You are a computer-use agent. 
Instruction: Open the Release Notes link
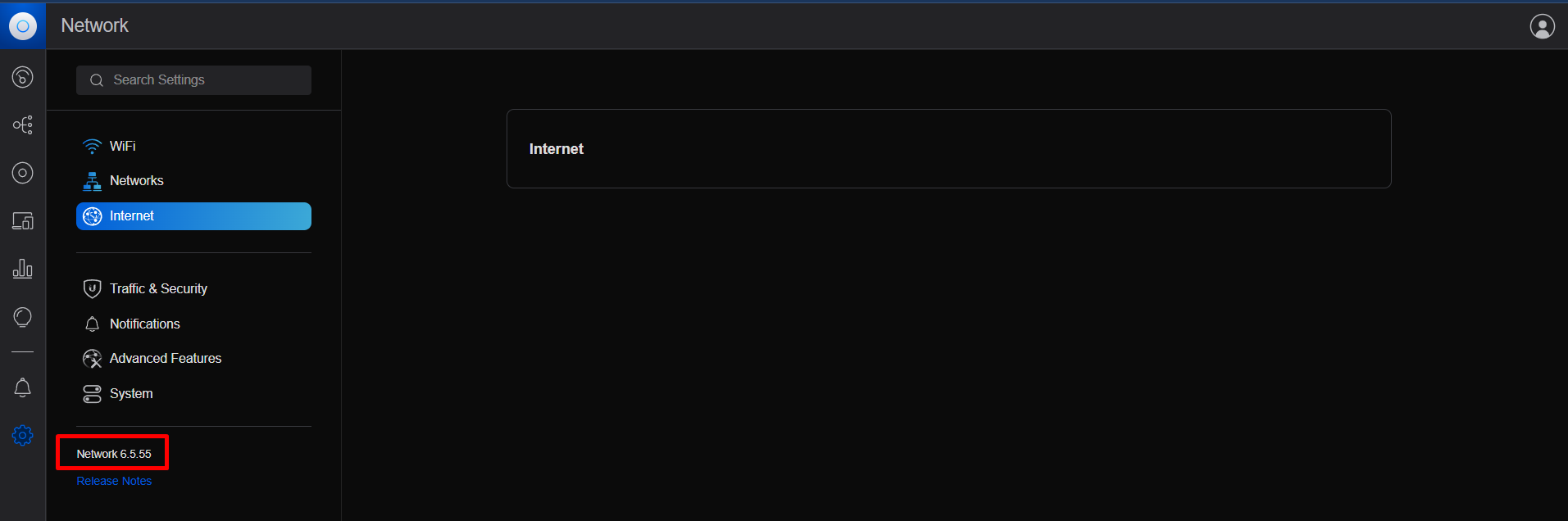point(114,481)
